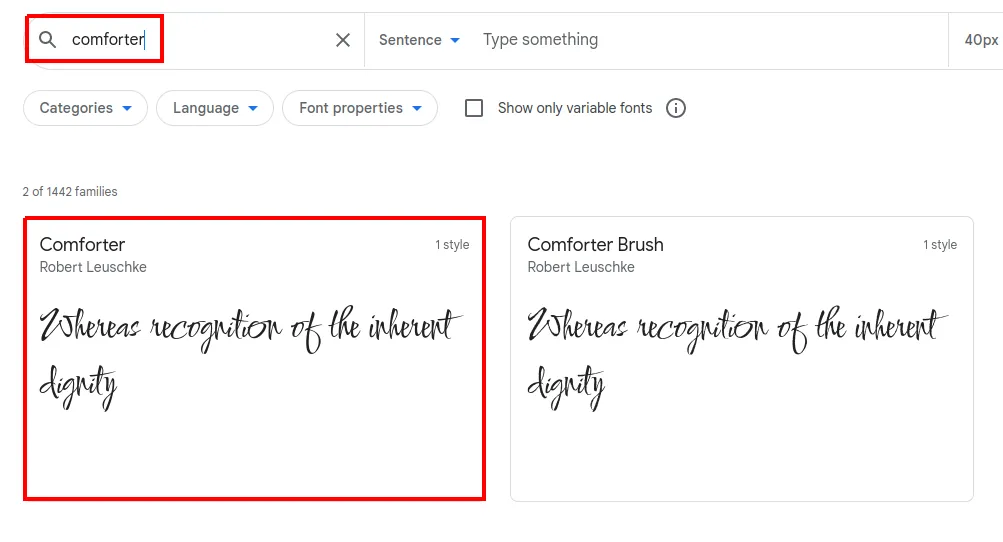Click the Comforter Brush font title

(596, 244)
